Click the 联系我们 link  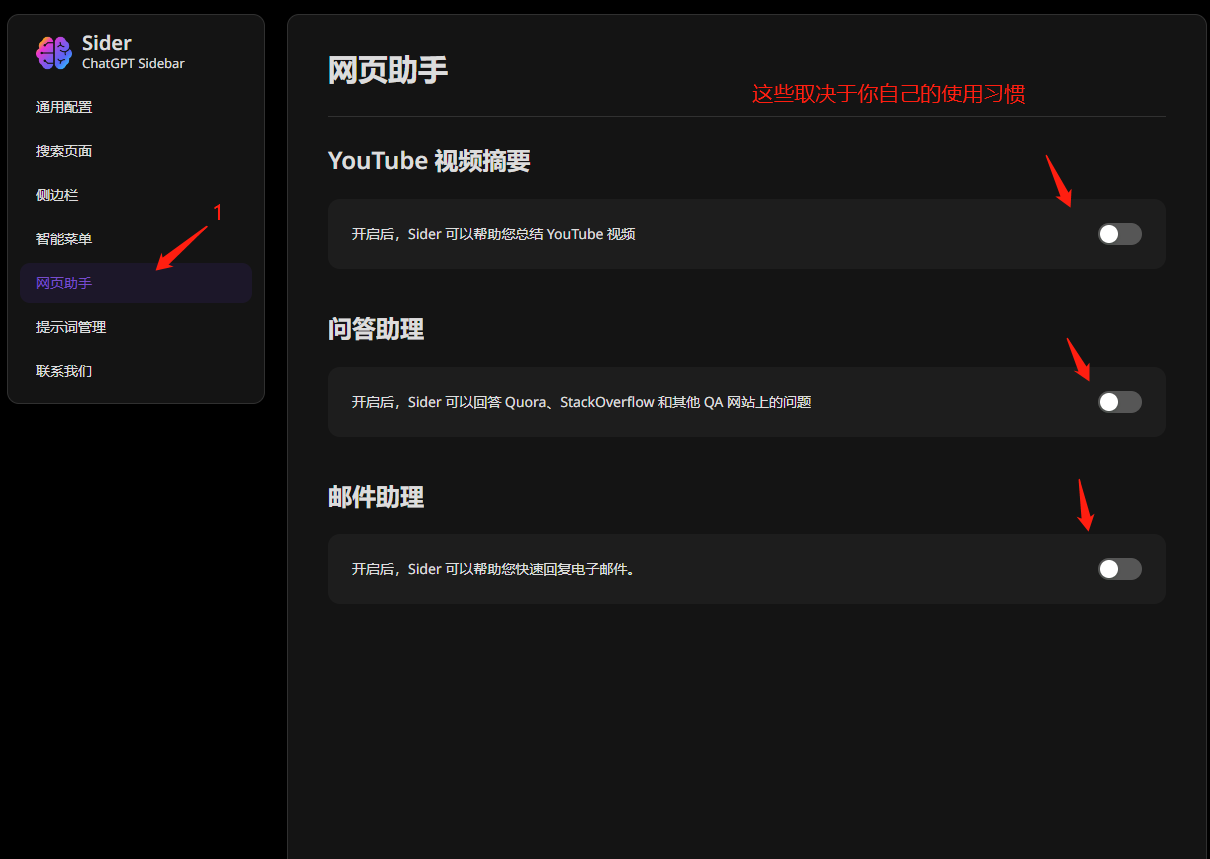[x=64, y=371]
